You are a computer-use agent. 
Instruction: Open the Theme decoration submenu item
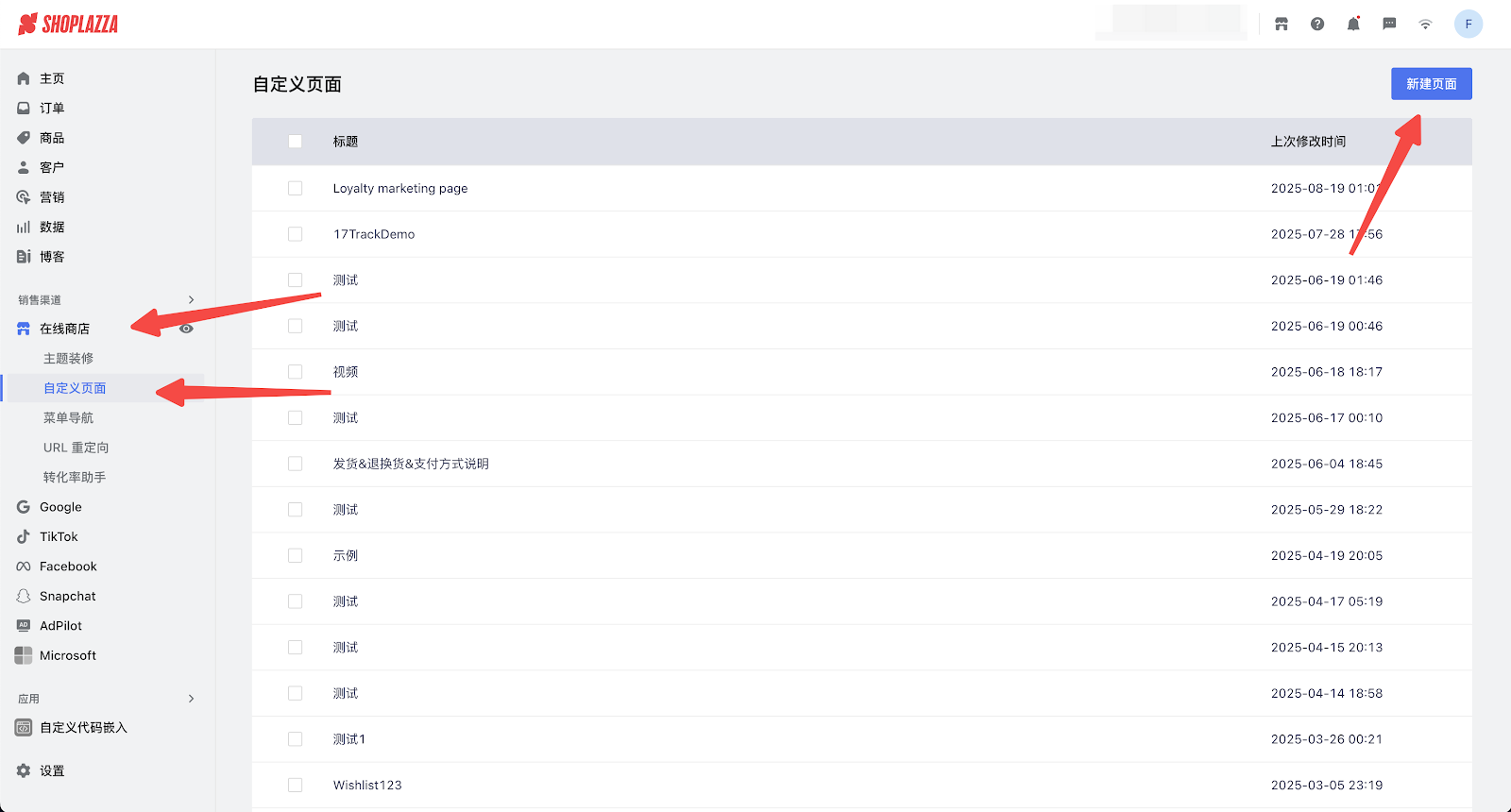coord(69,359)
